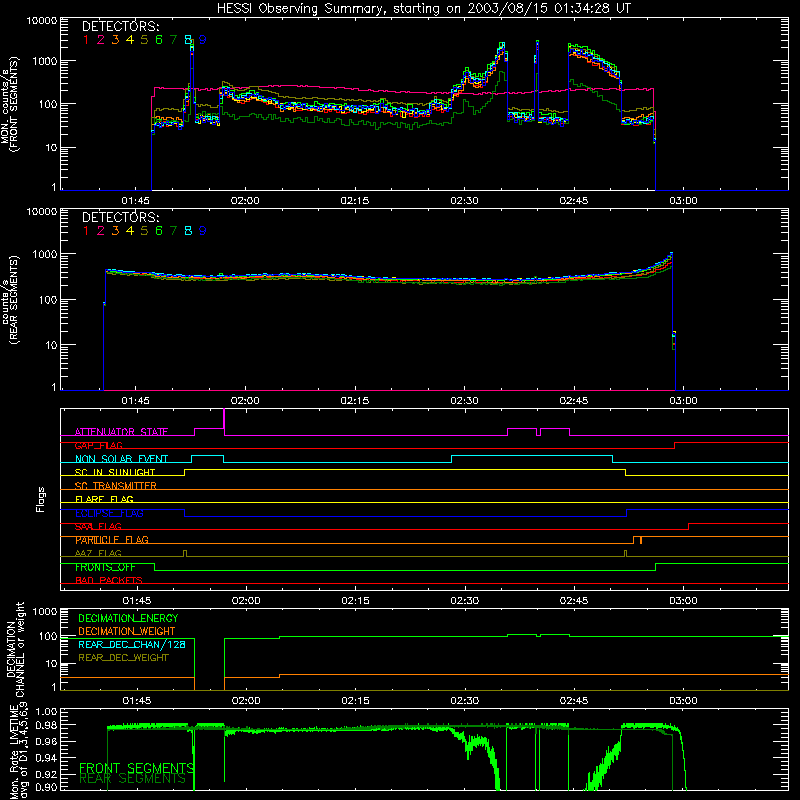
Task: Select yellow detector 4 in rear segments legend
Action: coord(130,231)
